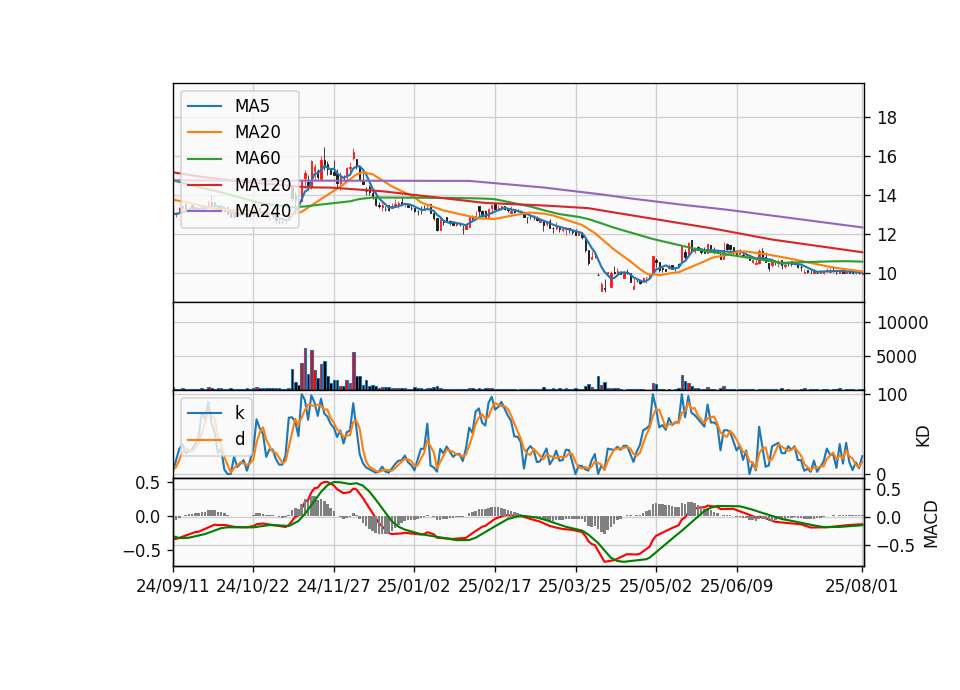Click the purple MA240 legend line sample
This screenshot has width=960, height=690.
(204, 211)
